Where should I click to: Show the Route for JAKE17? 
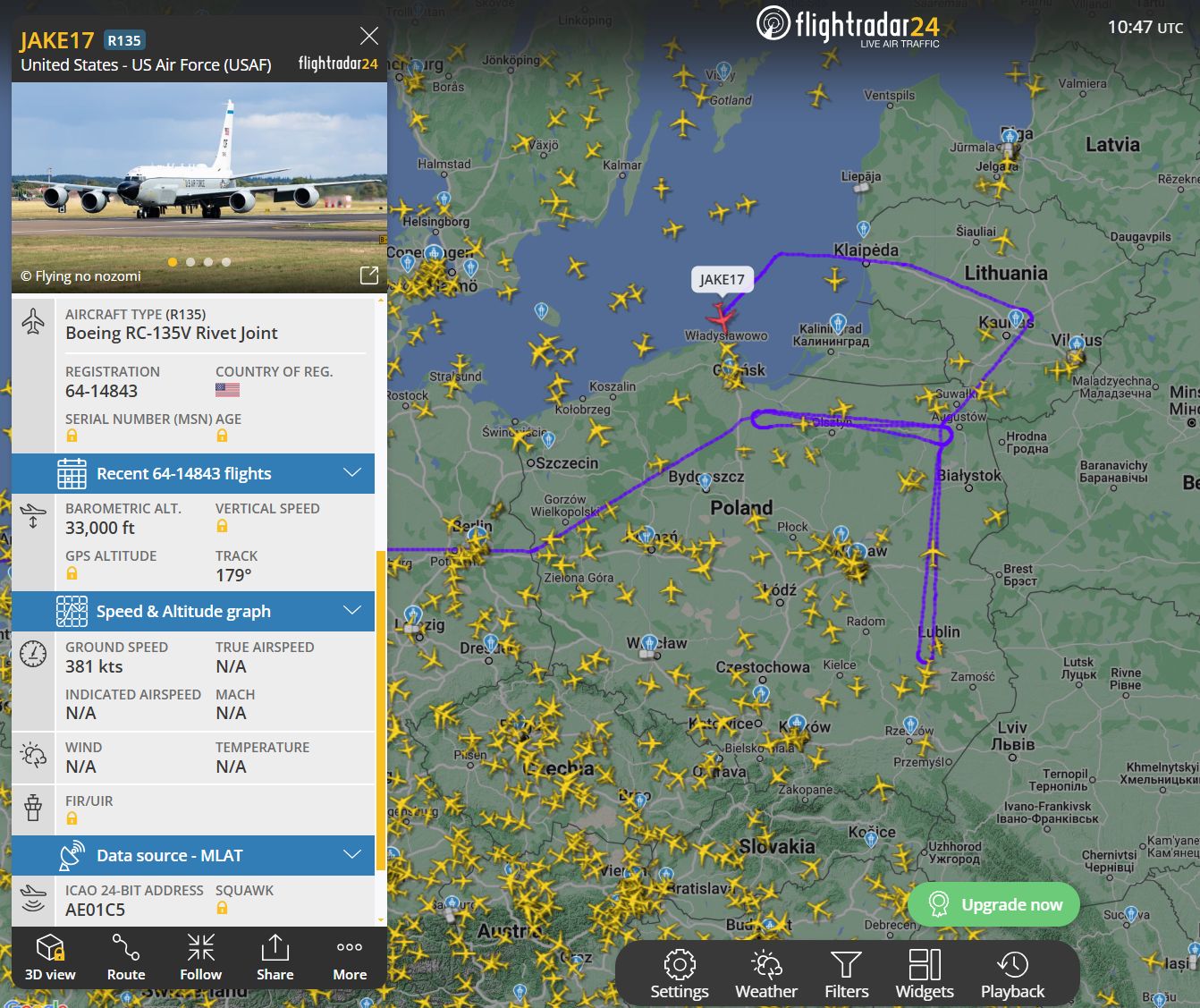pos(126,957)
